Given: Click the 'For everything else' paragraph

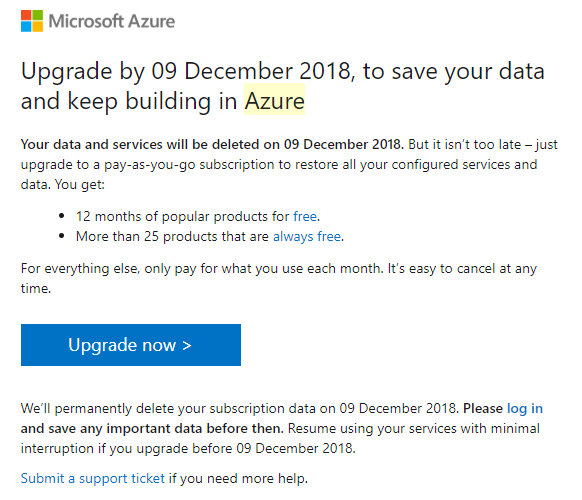Looking at the screenshot, I should [279, 278].
